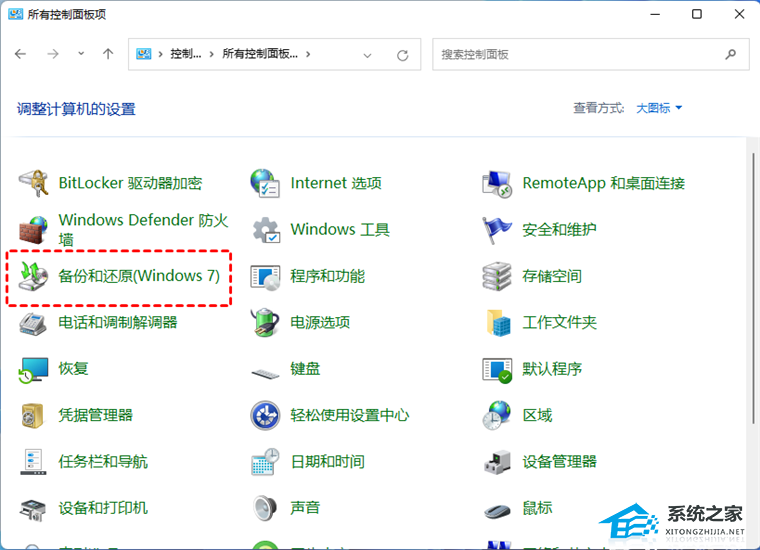Expand chevron after 控制 breadcrumb

tap(211, 54)
